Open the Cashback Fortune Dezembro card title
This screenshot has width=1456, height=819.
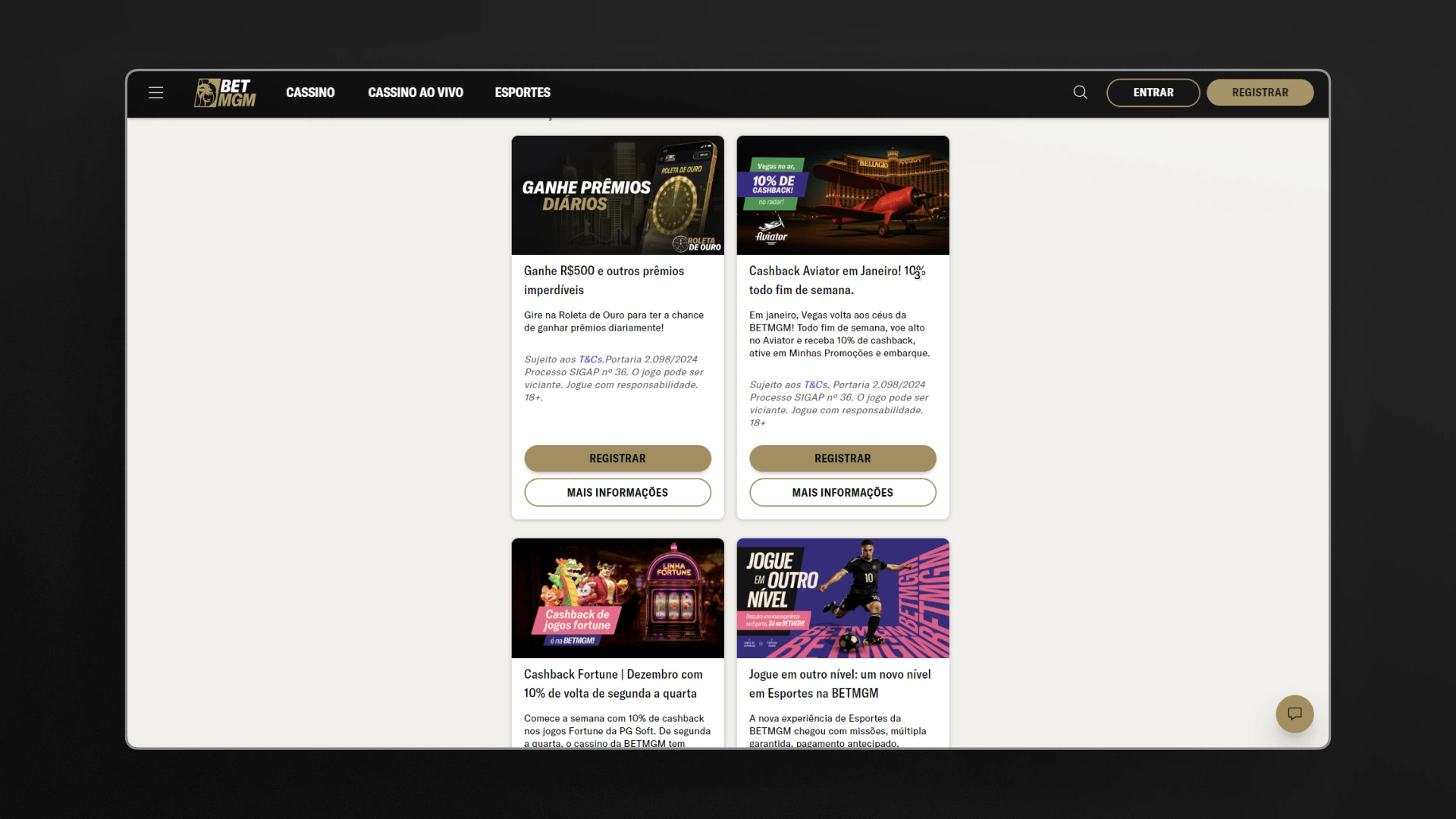(613, 683)
